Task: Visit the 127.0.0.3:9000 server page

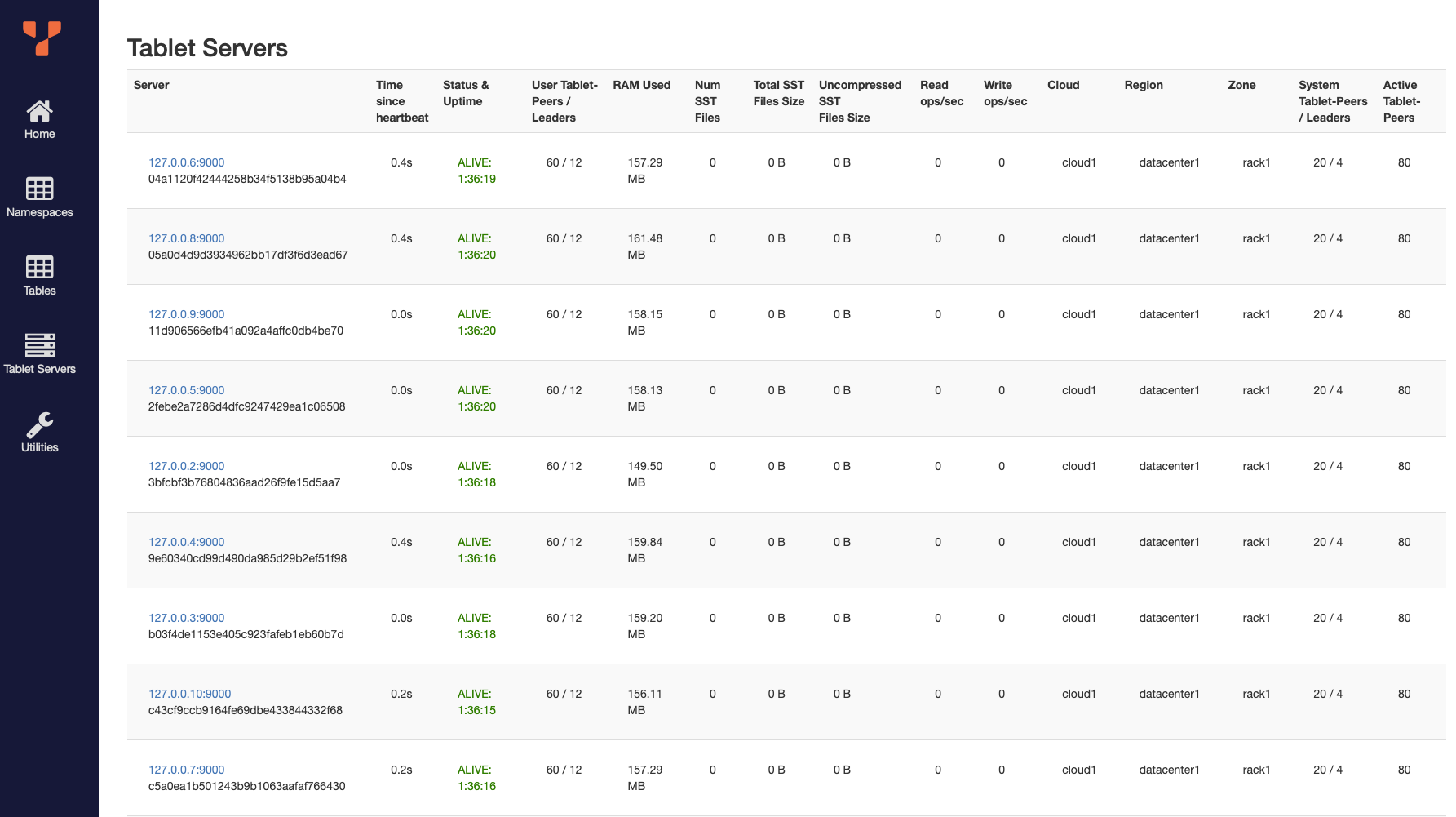Action: point(186,618)
